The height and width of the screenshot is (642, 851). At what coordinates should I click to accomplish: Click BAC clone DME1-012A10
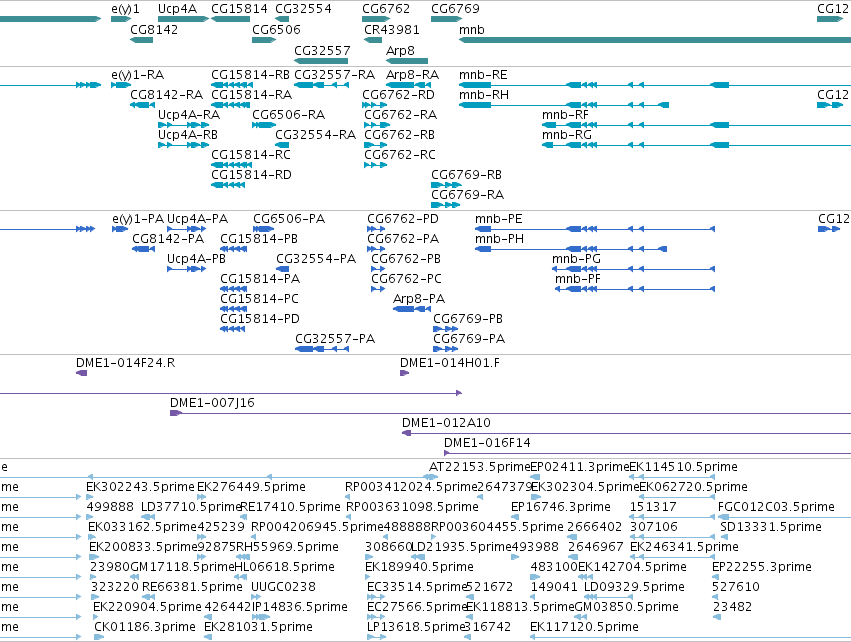(626, 433)
